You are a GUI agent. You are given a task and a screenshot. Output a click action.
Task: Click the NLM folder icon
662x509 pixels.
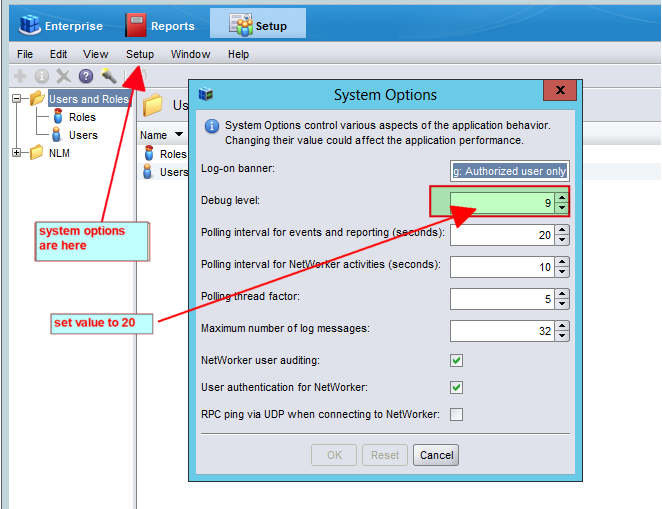pyautogui.click(x=37, y=152)
